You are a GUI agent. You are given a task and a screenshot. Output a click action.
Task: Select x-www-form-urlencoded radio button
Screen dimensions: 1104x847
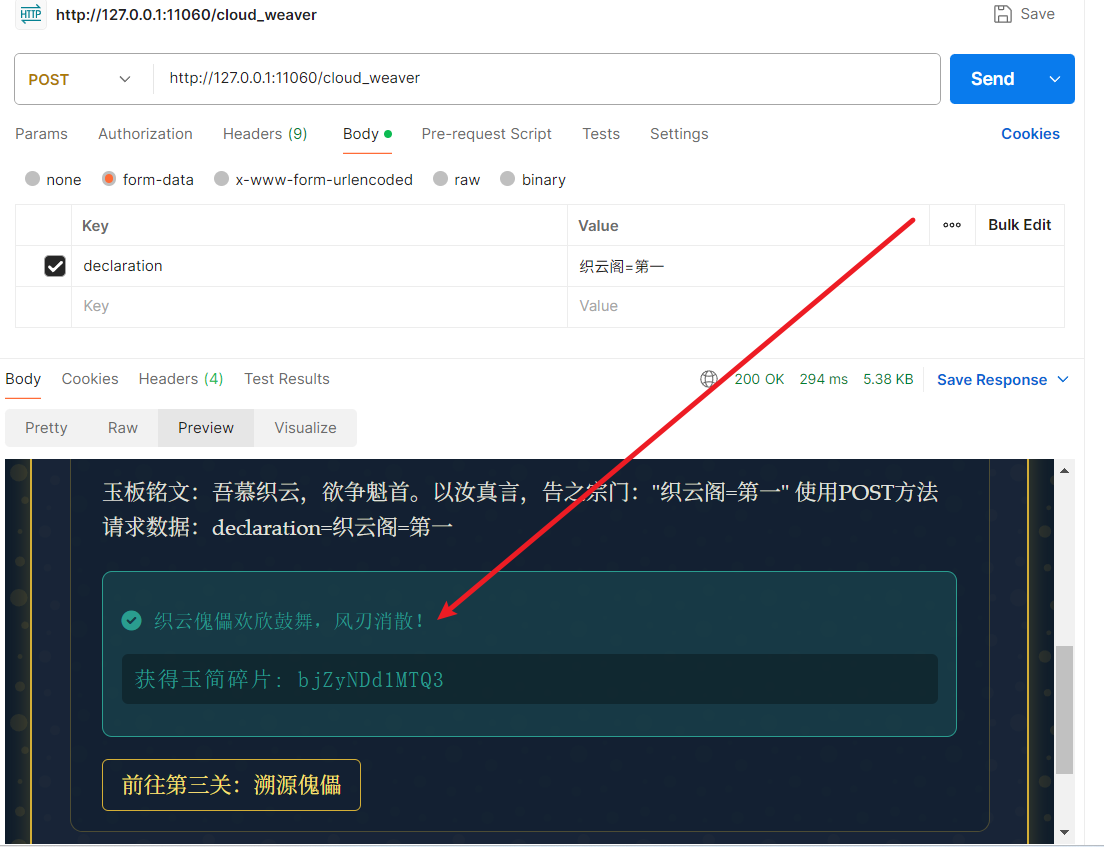pos(221,179)
